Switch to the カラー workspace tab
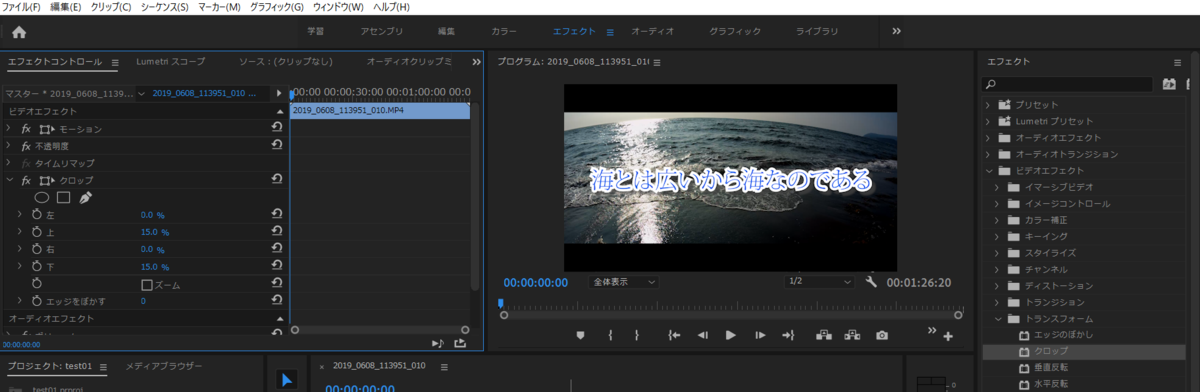Image resolution: width=1200 pixels, height=392 pixels. [x=504, y=32]
